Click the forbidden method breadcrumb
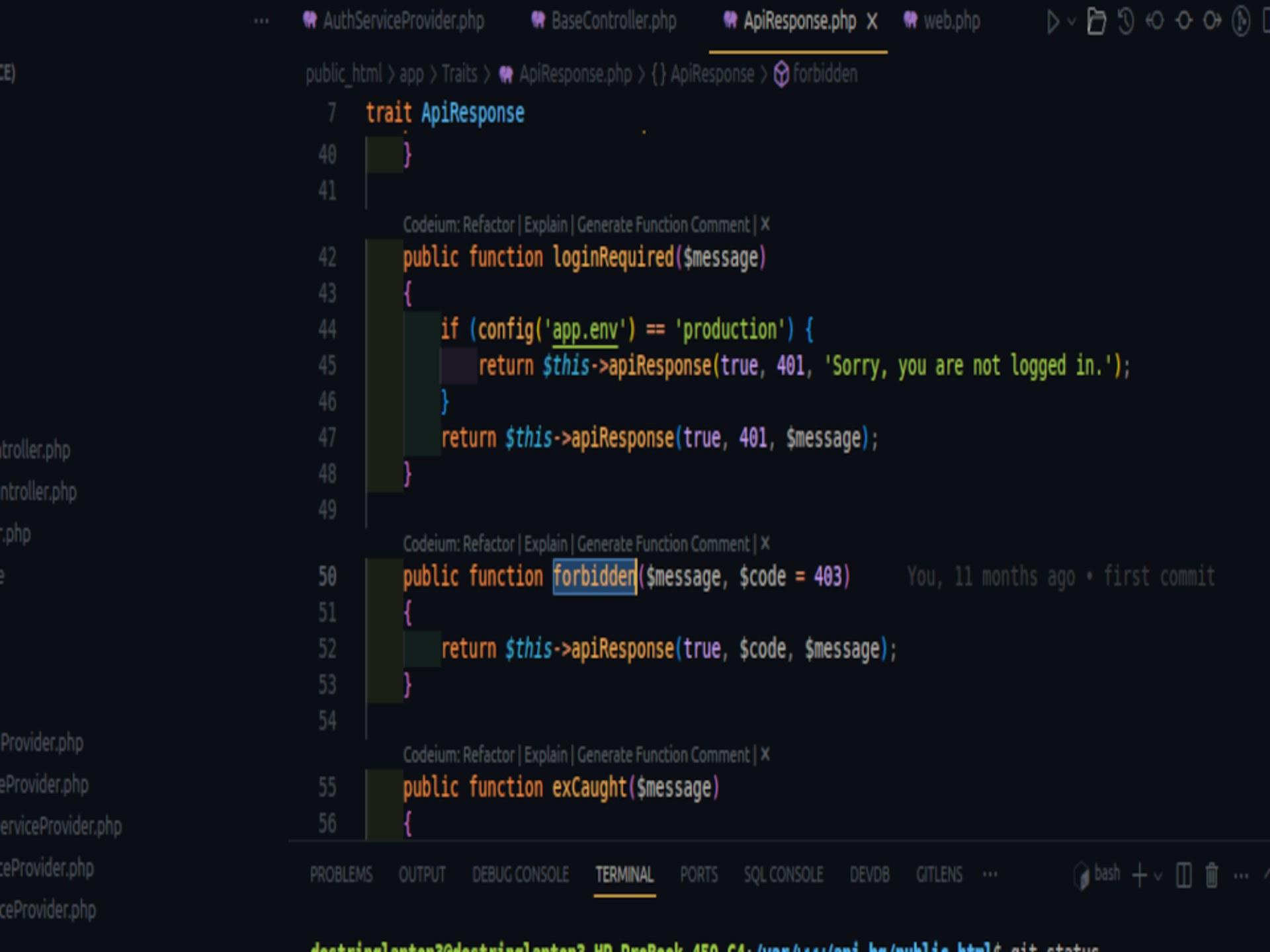1270x952 pixels. click(x=816, y=74)
